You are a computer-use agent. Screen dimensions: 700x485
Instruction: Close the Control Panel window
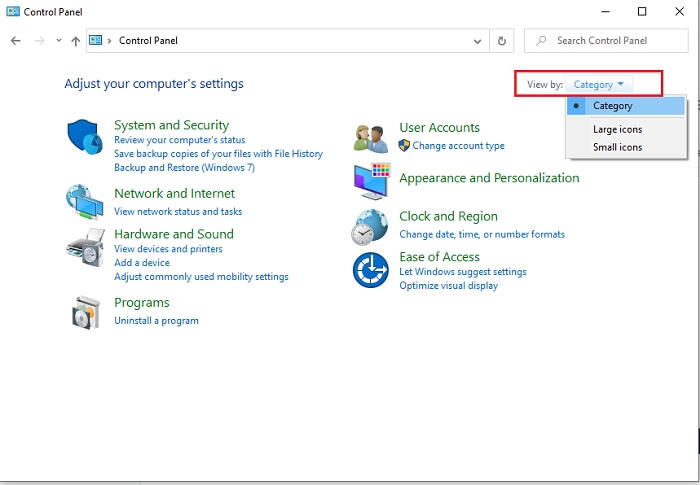pos(679,12)
